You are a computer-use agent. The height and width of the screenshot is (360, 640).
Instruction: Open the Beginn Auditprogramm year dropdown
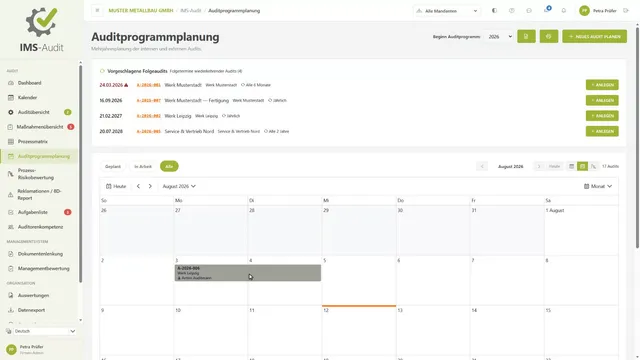499,37
